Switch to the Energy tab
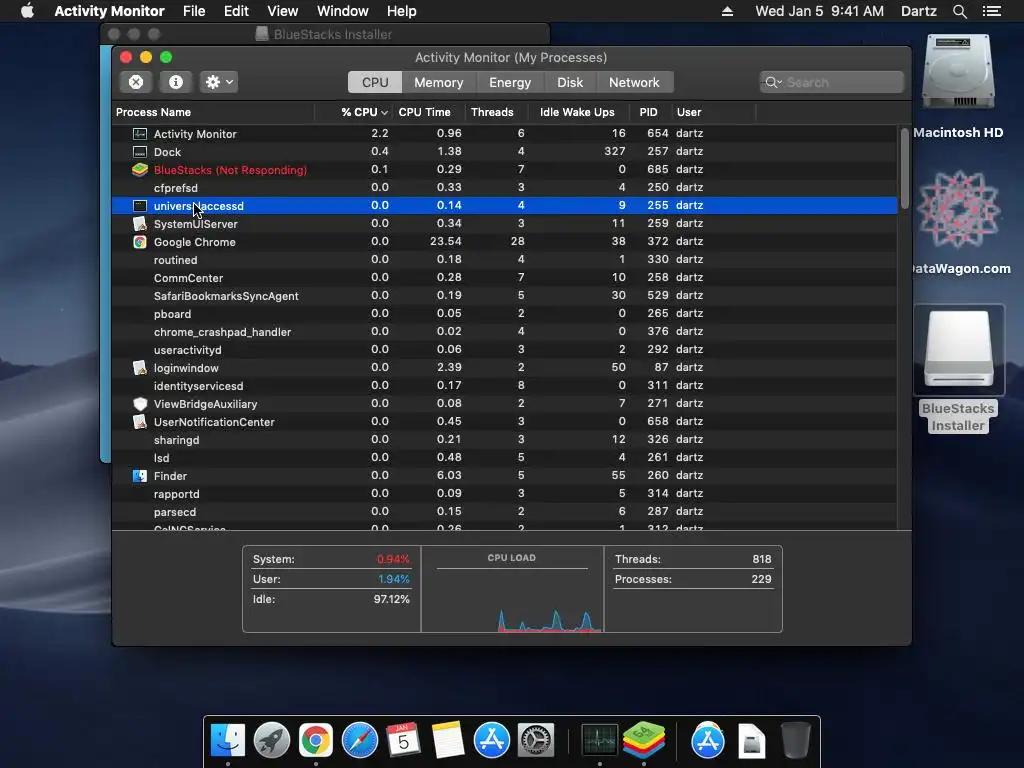Viewport: 1024px width, 768px height. (x=510, y=82)
